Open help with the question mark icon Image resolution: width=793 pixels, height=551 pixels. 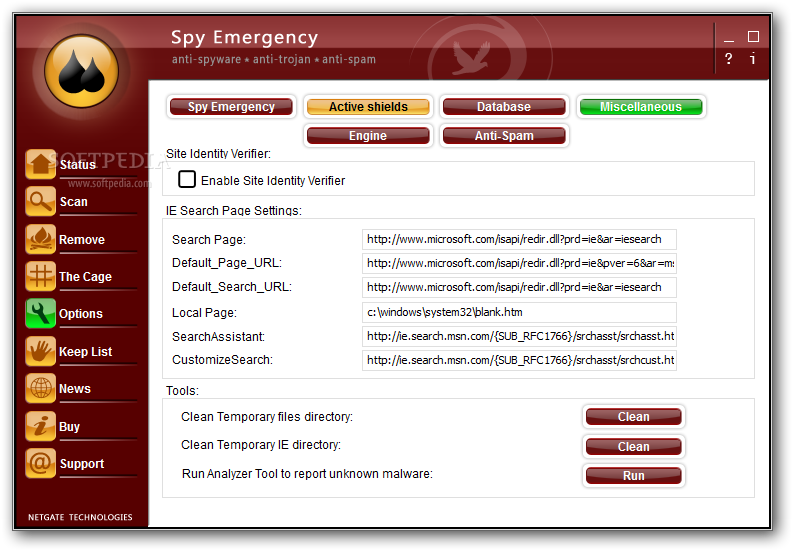[x=728, y=59]
